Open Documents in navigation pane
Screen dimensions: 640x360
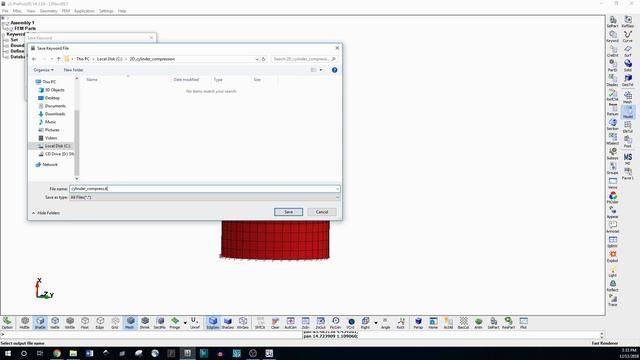(55, 106)
